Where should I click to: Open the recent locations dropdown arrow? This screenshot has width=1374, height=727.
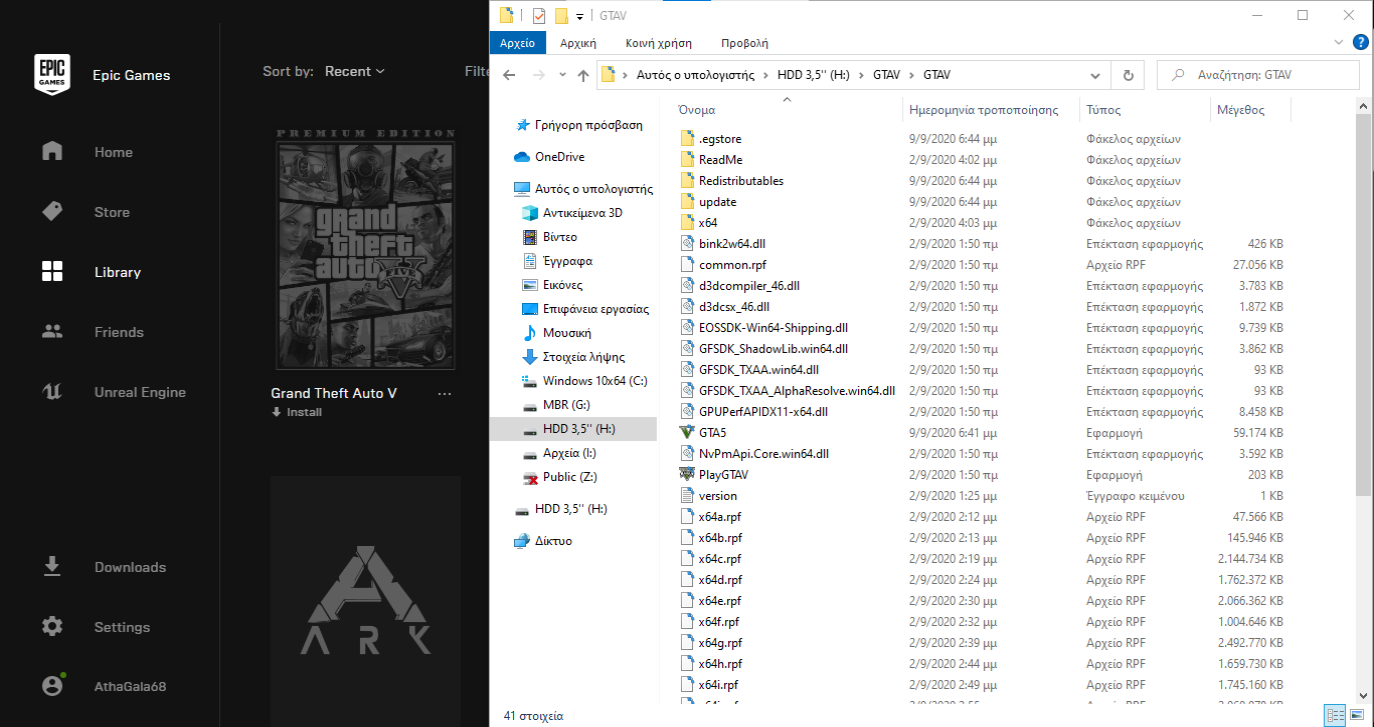pos(563,75)
